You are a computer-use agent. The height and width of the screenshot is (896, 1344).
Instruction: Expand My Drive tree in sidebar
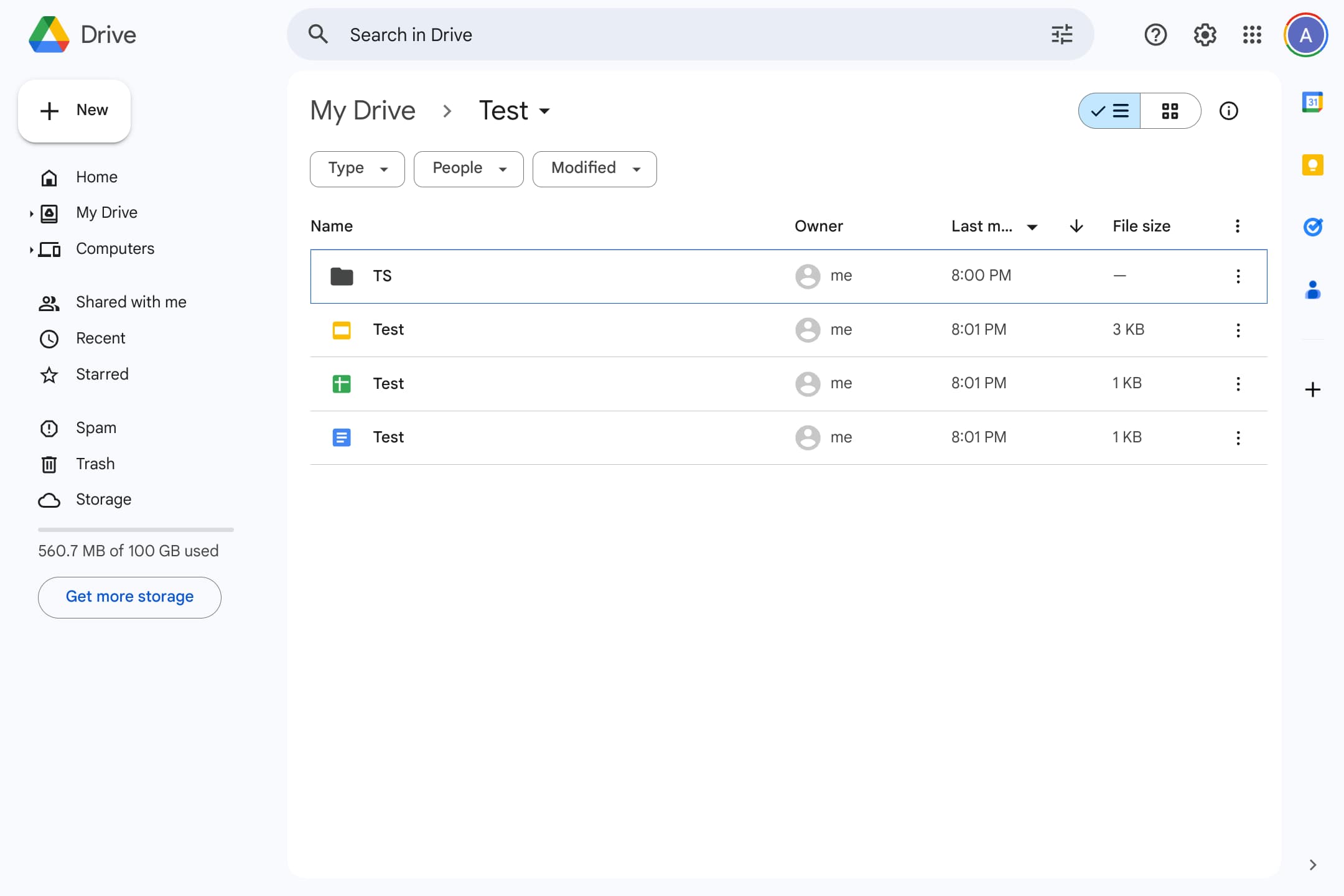pyautogui.click(x=31, y=213)
